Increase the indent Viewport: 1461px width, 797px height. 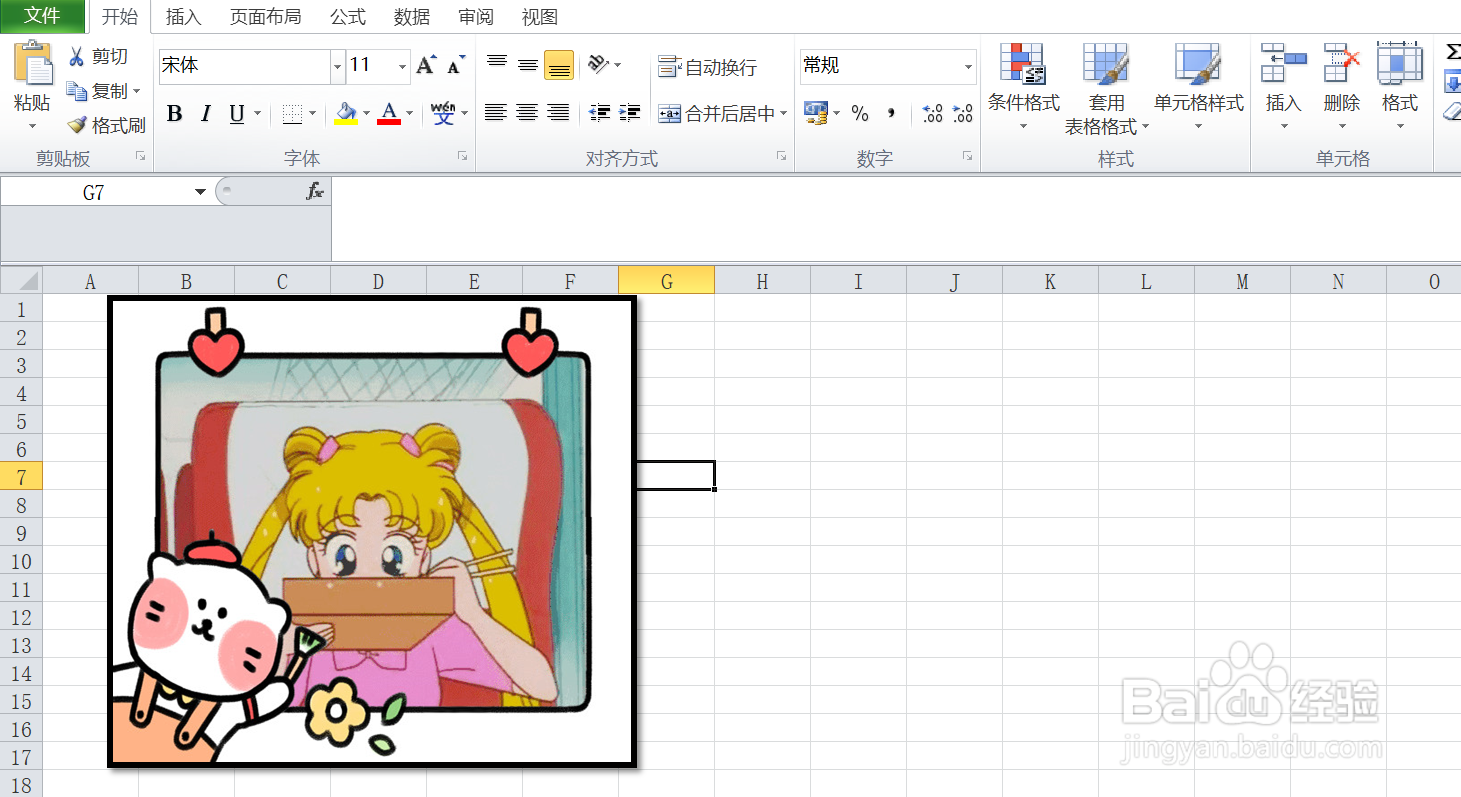(630, 113)
